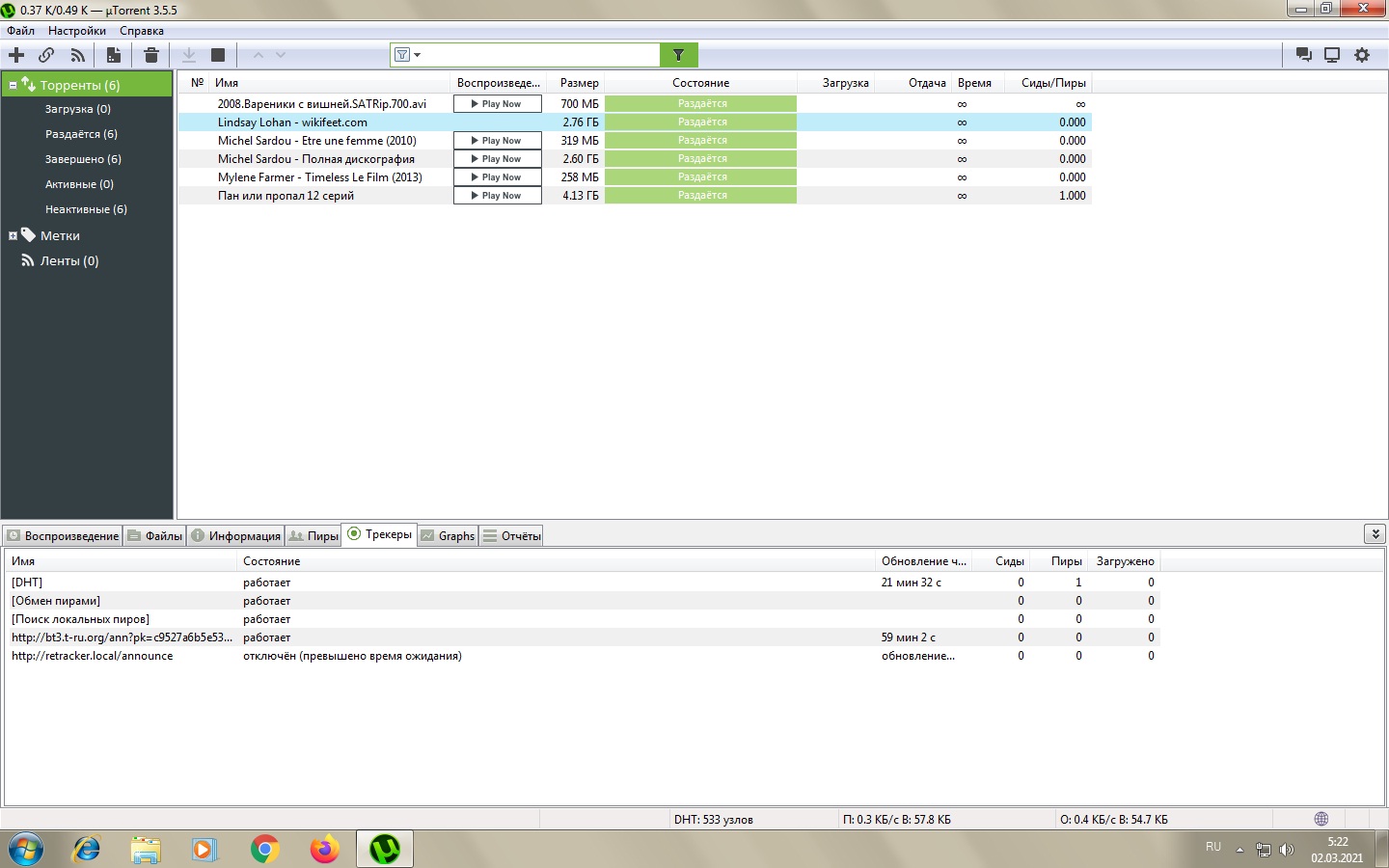Select the Трекеры tab

point(380,534)
